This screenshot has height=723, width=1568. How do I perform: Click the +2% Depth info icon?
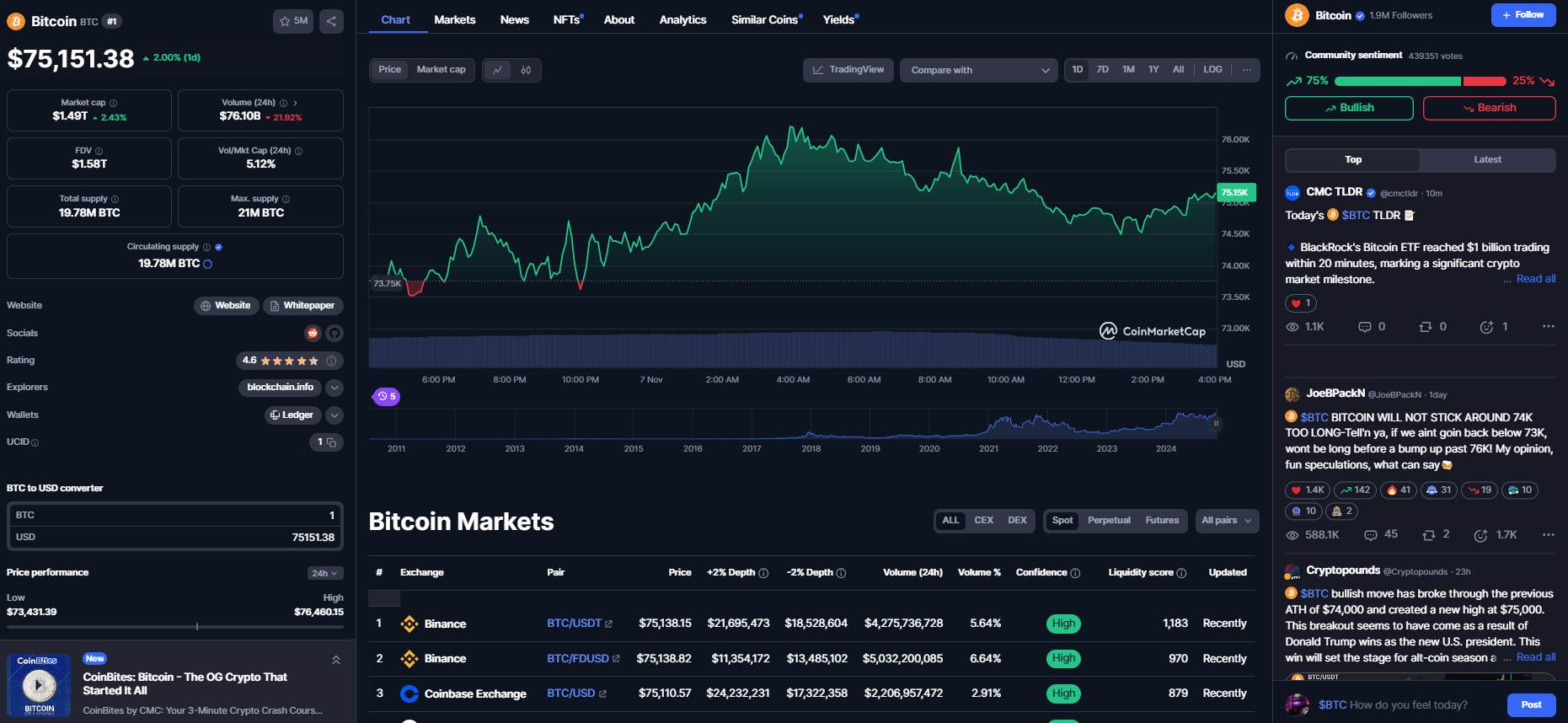(x=763, y=573)
